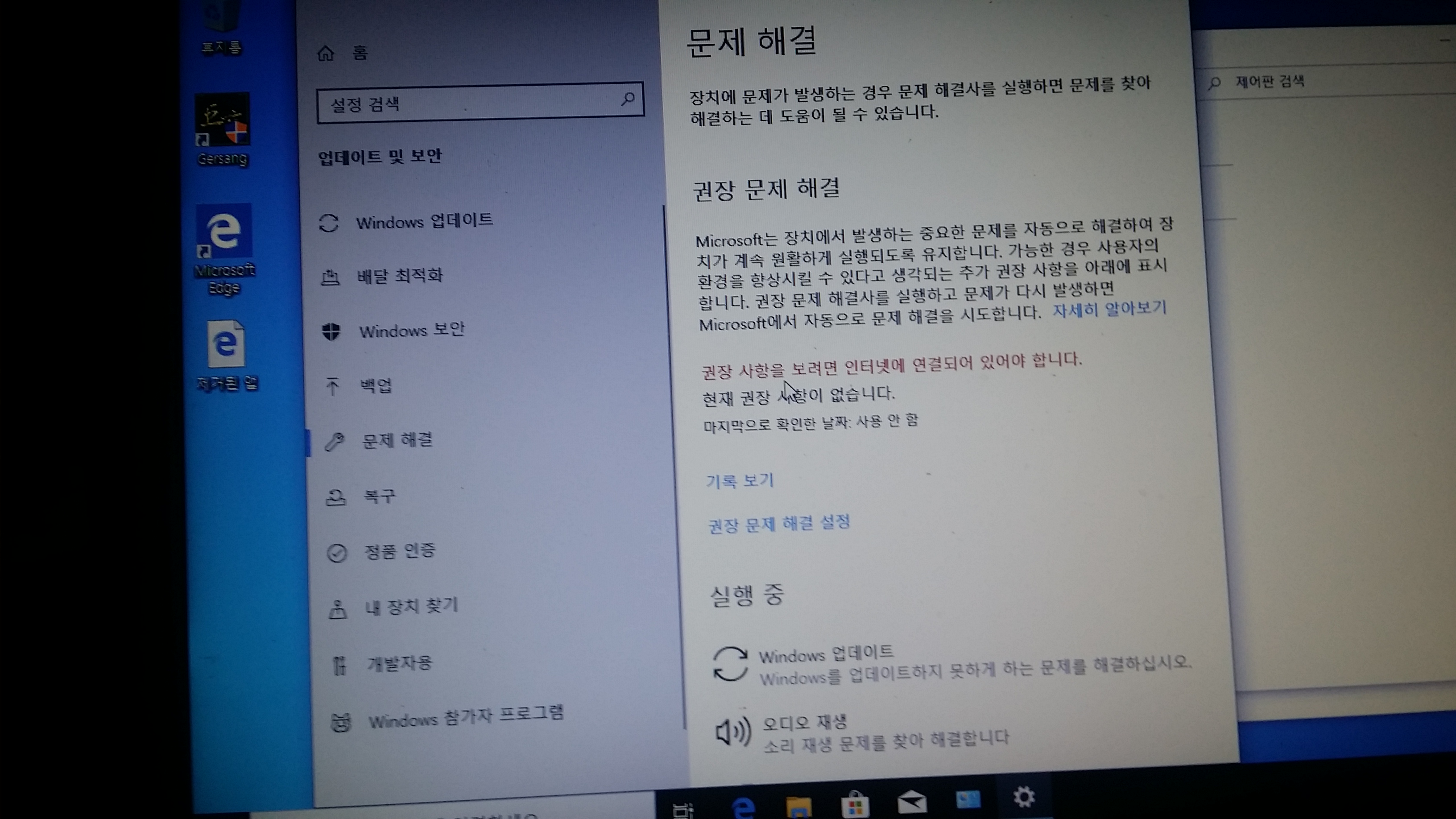Click the checkmark circle icon for 정품 인증
Image resolution: width=1456 pixels, height=819 pixels.
coord(337,553)
